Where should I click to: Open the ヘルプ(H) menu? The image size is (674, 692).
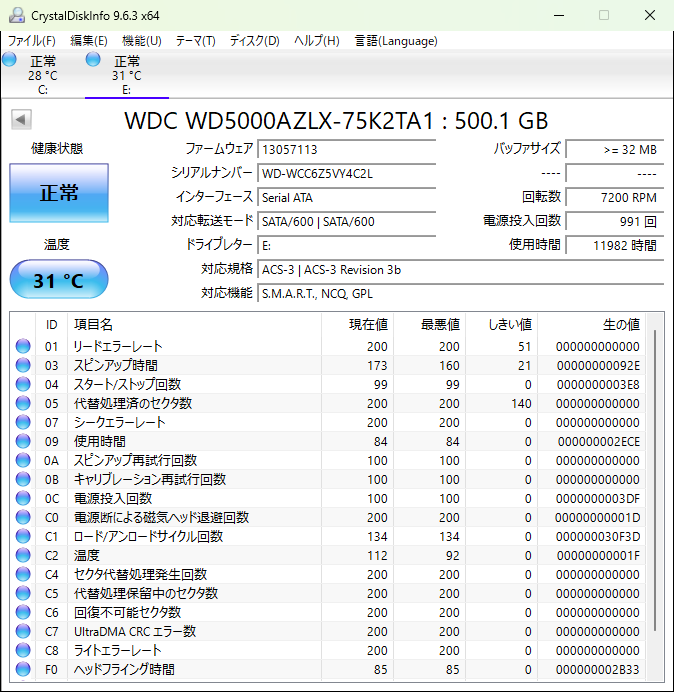(x=317, y=41)
